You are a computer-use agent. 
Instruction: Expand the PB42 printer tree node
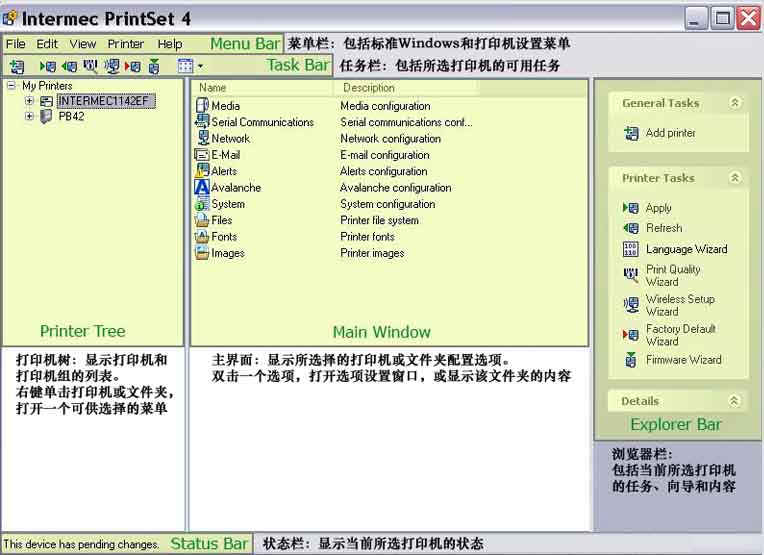[30, 116]
